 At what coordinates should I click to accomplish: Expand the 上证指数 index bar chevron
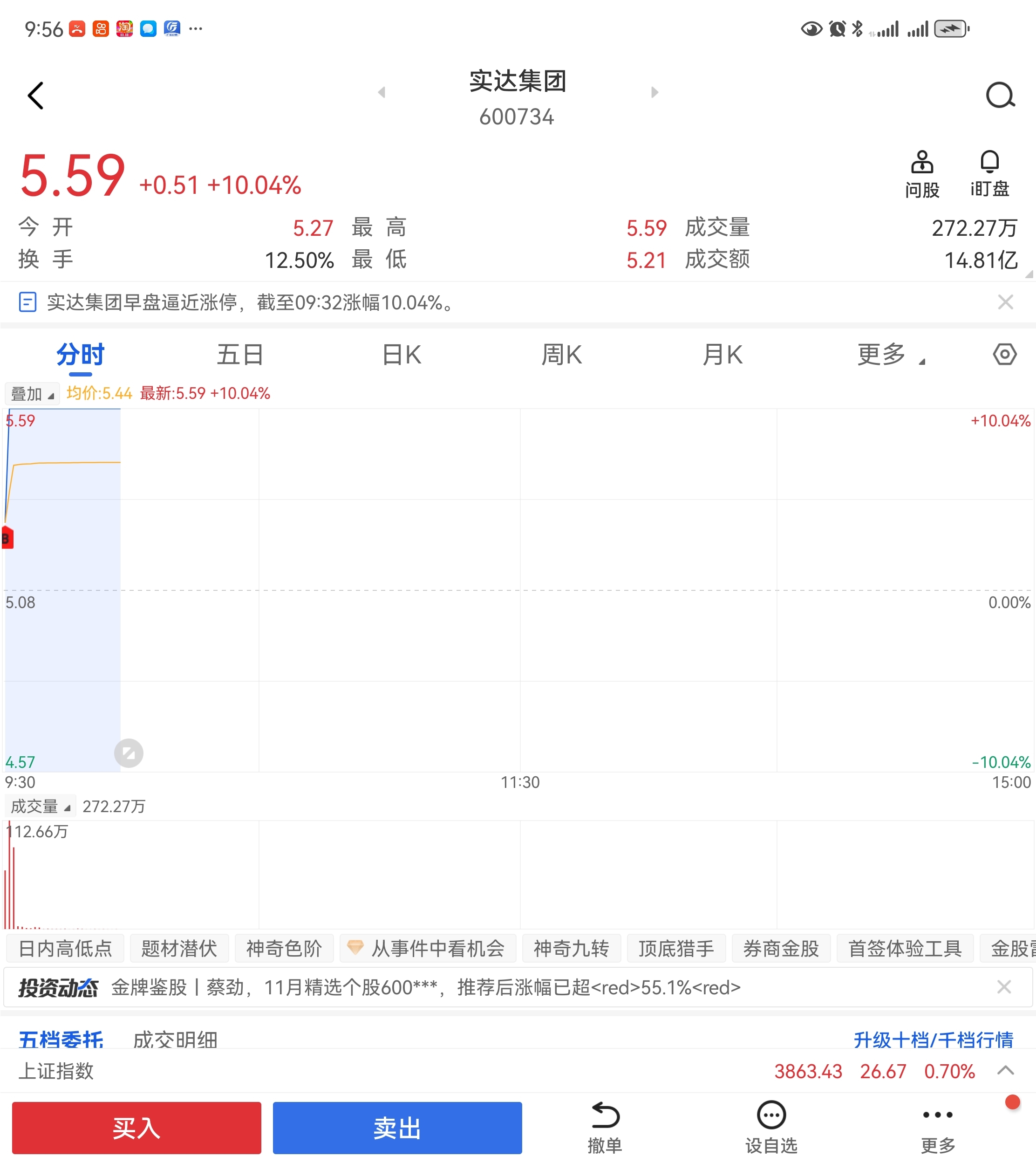click(1005, 1071)
